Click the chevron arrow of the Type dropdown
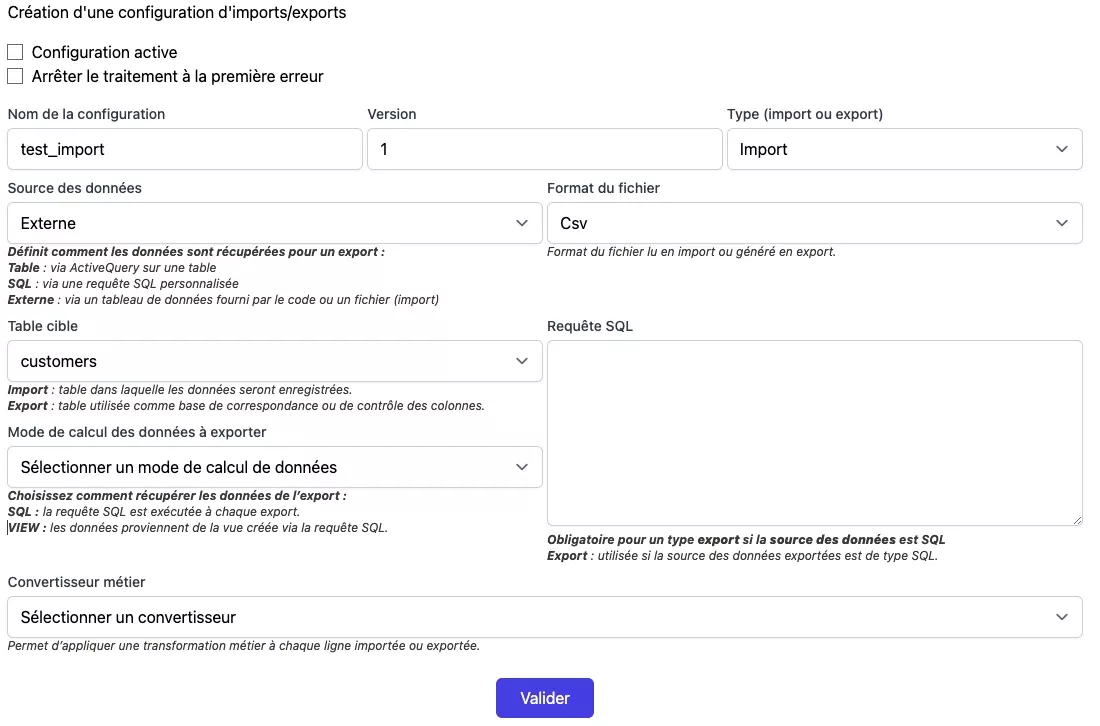Viewport: 1100px width, 726px height. [x=1062, y=149]
